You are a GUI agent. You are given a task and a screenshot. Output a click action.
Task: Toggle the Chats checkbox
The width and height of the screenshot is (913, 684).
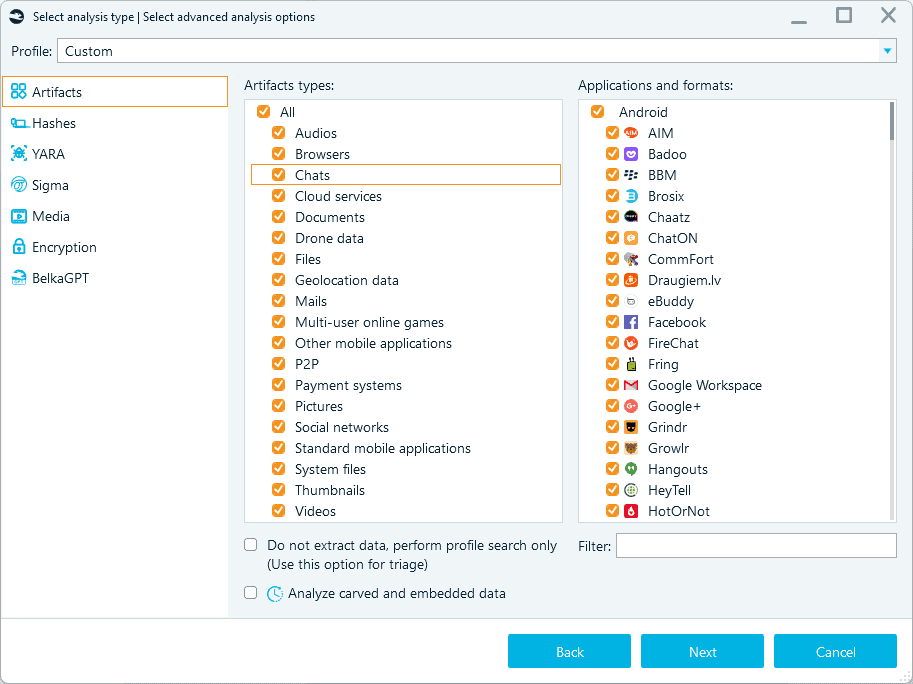279,175
